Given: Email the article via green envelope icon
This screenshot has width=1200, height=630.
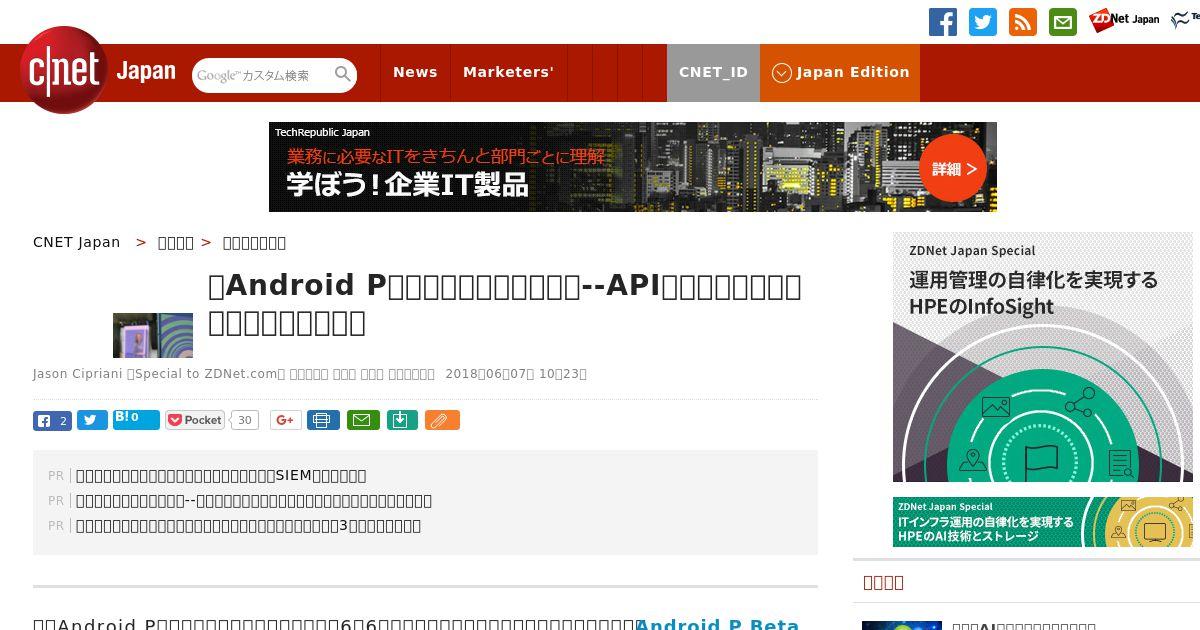Looking at the screenshot, I should pyautogui.click(x=363, y=420).
